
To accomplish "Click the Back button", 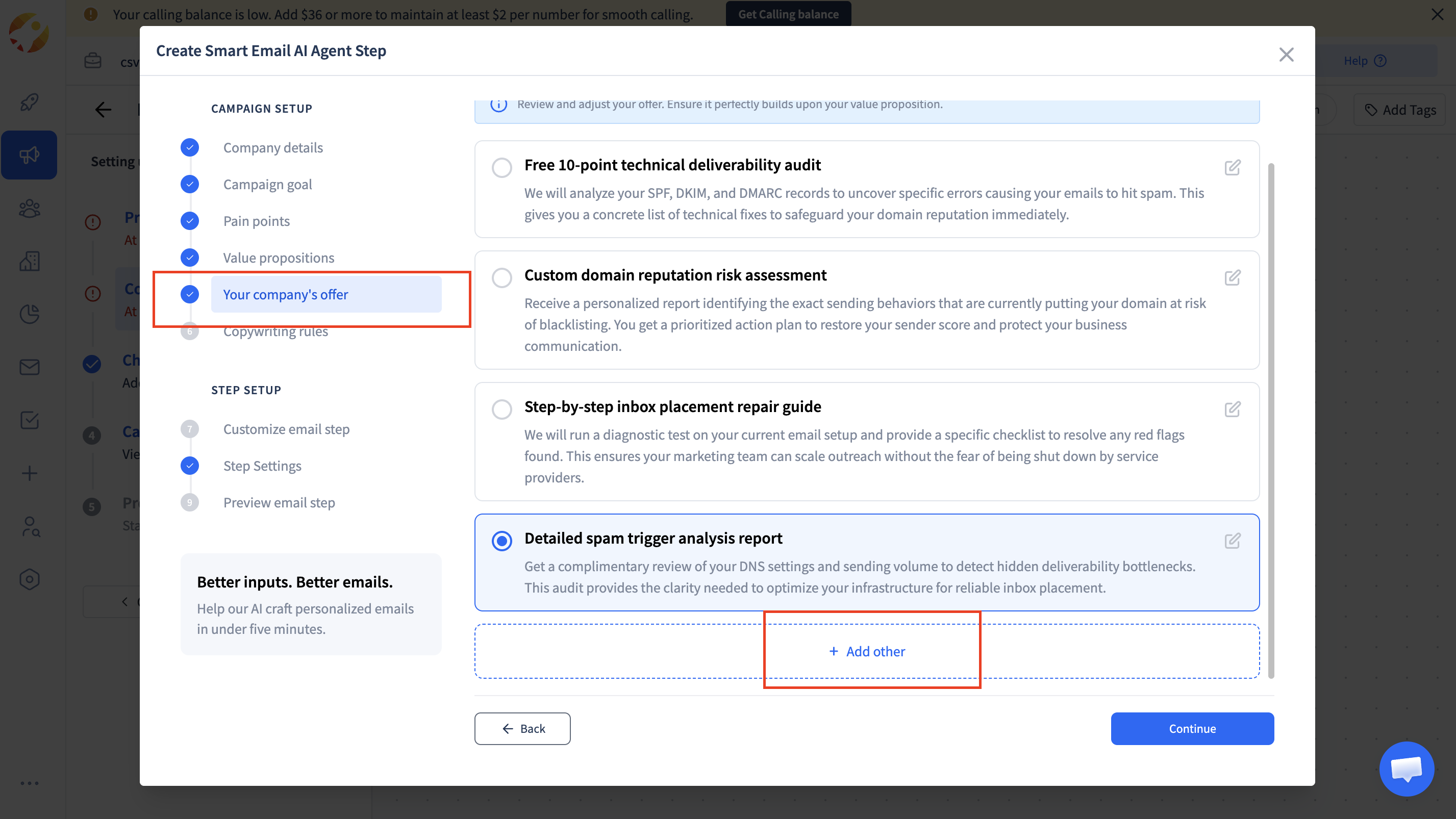I will point(522,729).
